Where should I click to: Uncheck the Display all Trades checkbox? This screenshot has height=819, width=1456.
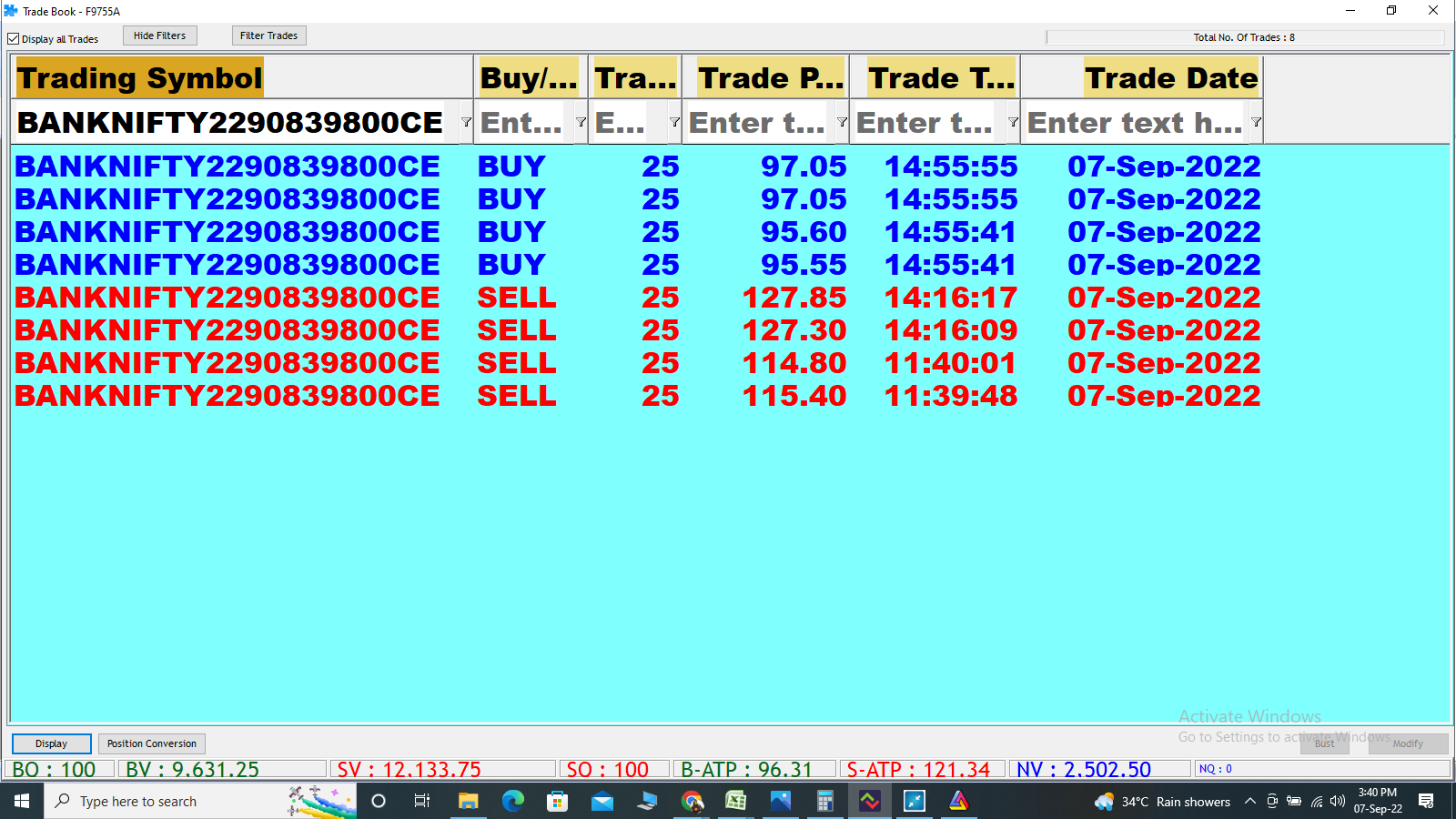14,39
